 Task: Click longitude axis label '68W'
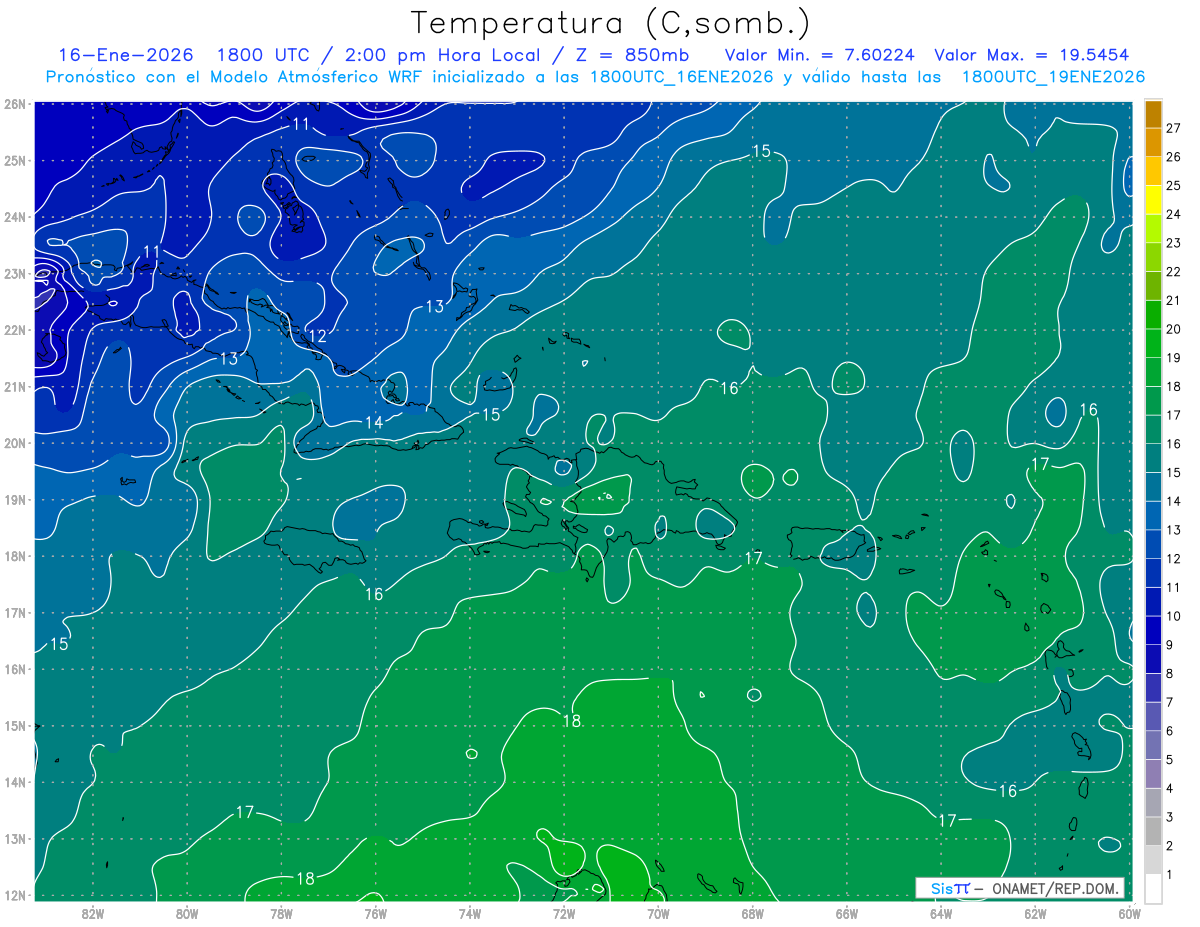(753, 913)
